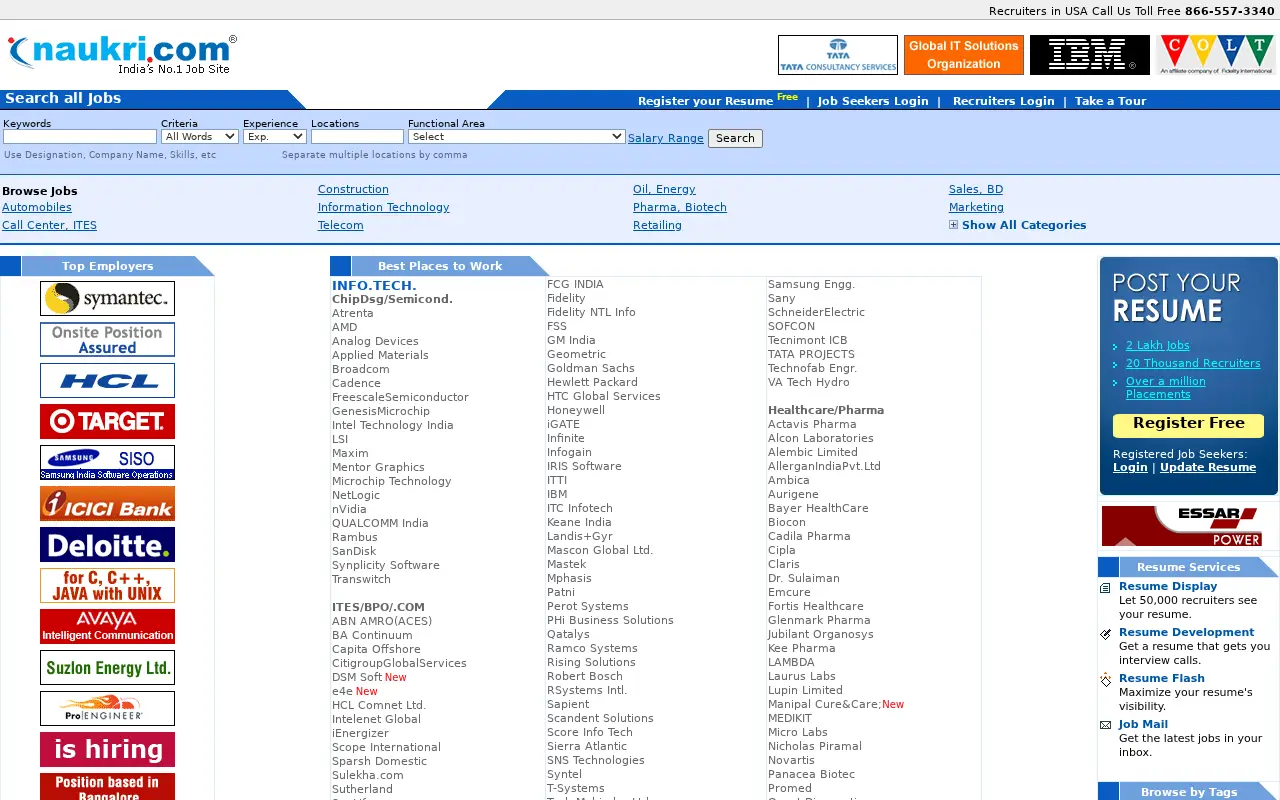Open Recruiters Login
Image resolution: width=1280 pixels, height=800 pixels.
pos(1003,101)
